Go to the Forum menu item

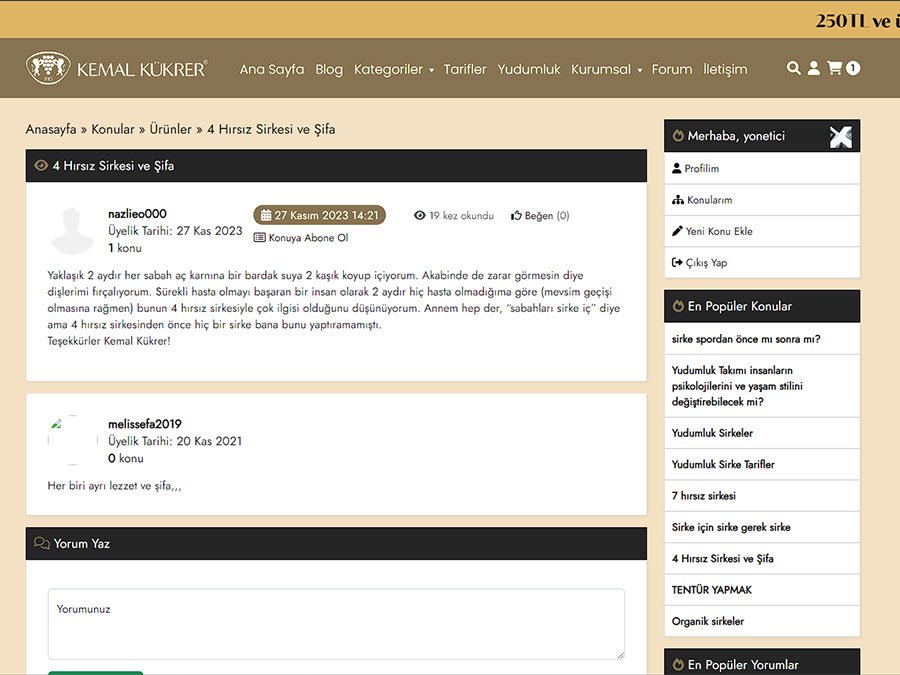coord(672,69)
